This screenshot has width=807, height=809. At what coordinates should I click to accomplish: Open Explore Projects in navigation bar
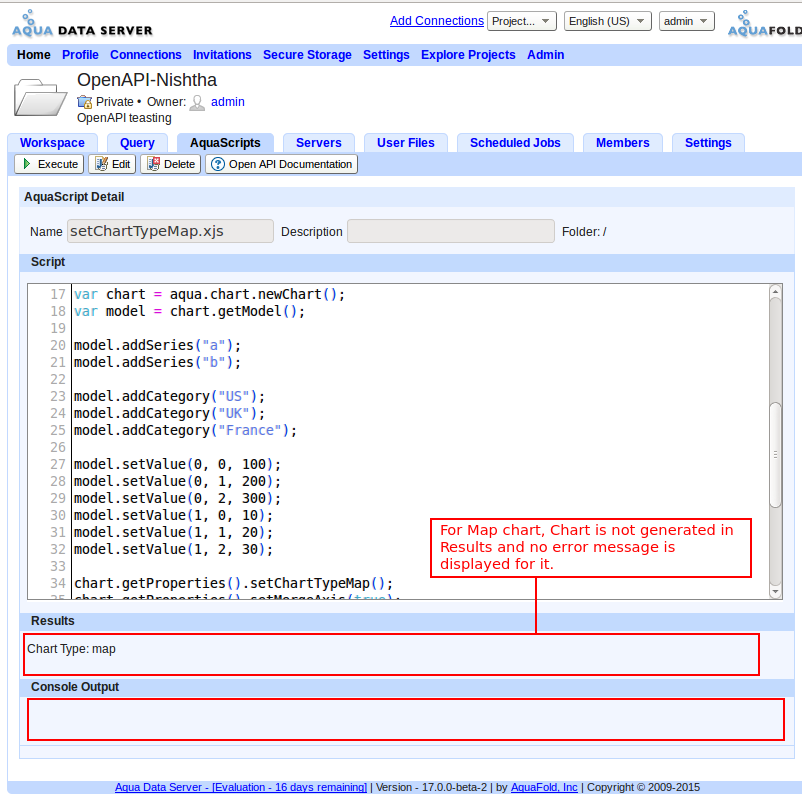point(468,55)
